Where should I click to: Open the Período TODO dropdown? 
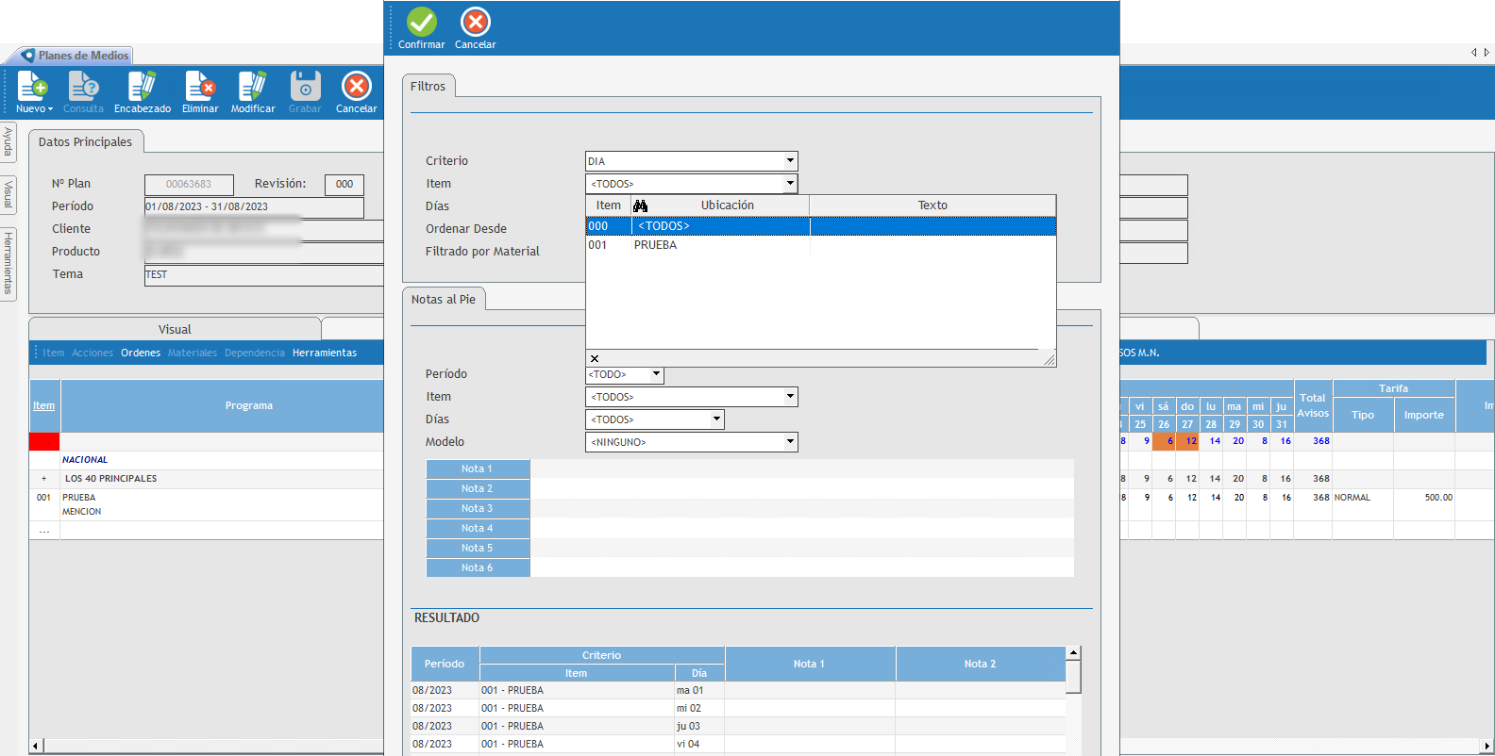click(x=656, y=374)
